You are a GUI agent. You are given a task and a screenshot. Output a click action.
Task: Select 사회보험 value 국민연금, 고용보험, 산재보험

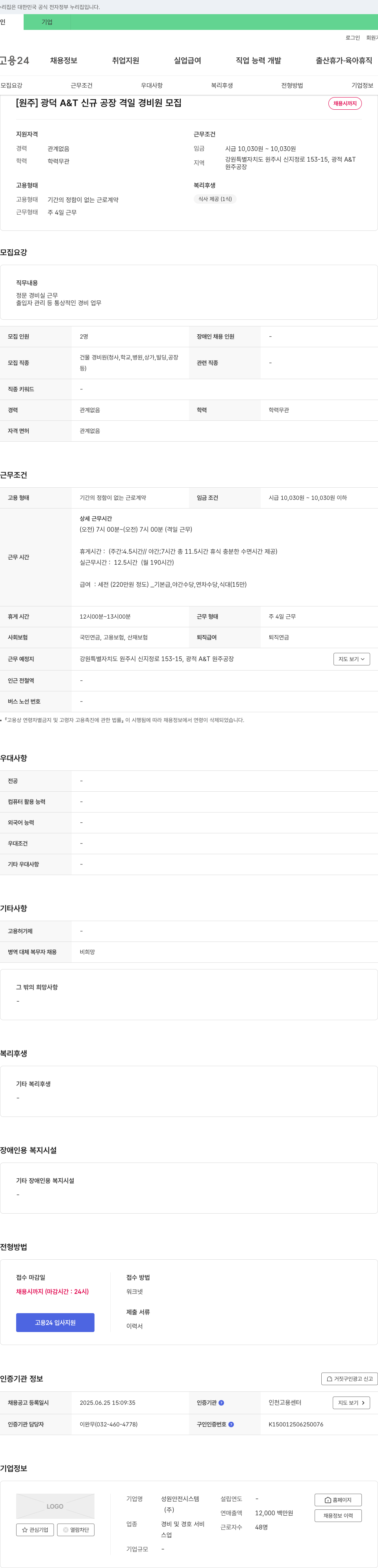point(113,637)
